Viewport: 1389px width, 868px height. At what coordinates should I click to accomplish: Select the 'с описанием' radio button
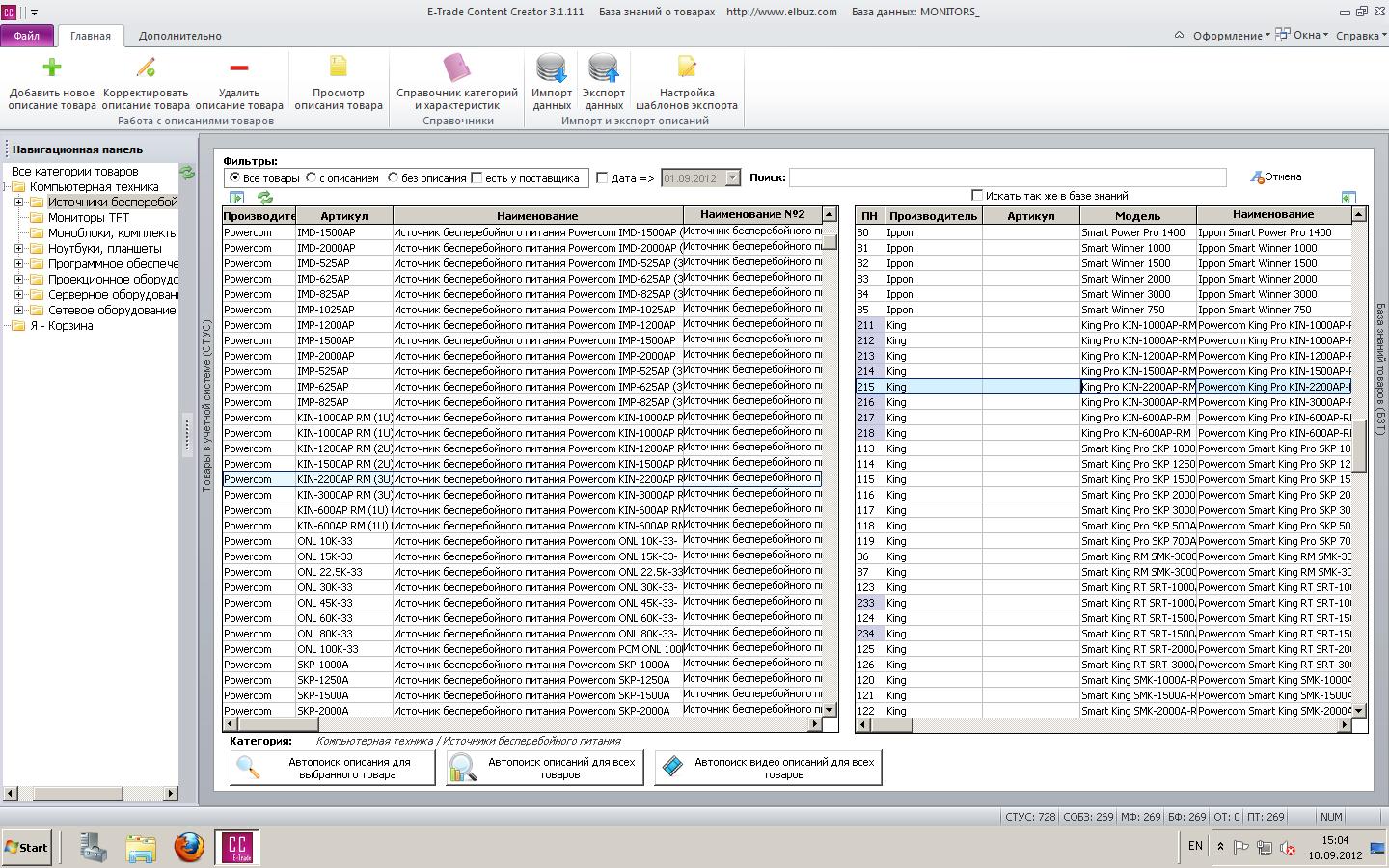coord(311,177)
